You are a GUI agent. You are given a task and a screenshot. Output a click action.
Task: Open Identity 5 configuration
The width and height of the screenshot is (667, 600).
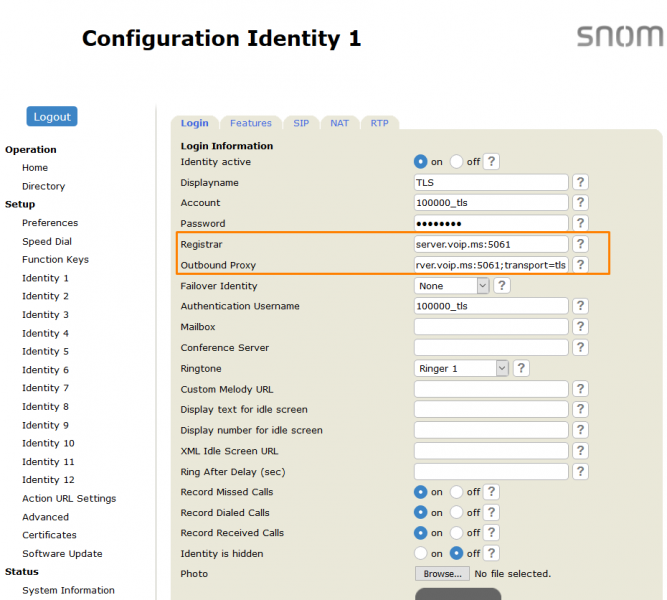pos(45,351)
